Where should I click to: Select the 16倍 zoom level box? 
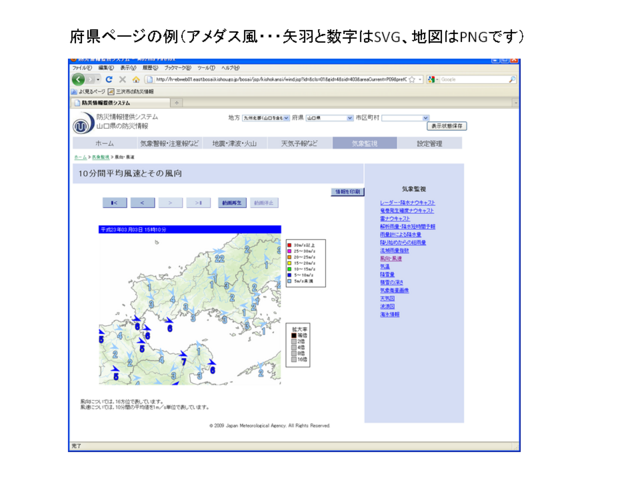pos(293,359)
